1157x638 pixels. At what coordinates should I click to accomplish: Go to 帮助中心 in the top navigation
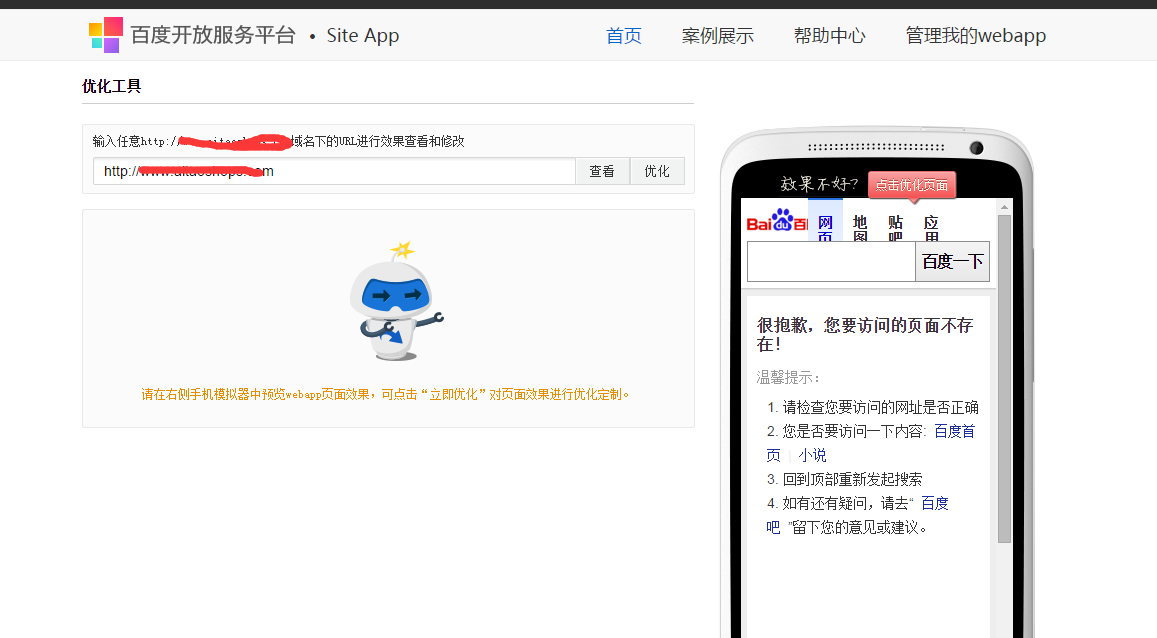coord(829,35)
